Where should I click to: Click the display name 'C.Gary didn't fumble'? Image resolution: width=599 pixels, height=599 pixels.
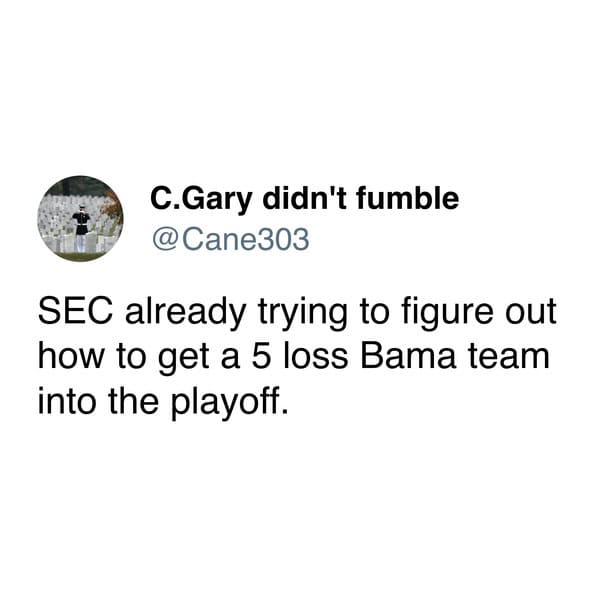pyautogui.click(x=304, y=199)
